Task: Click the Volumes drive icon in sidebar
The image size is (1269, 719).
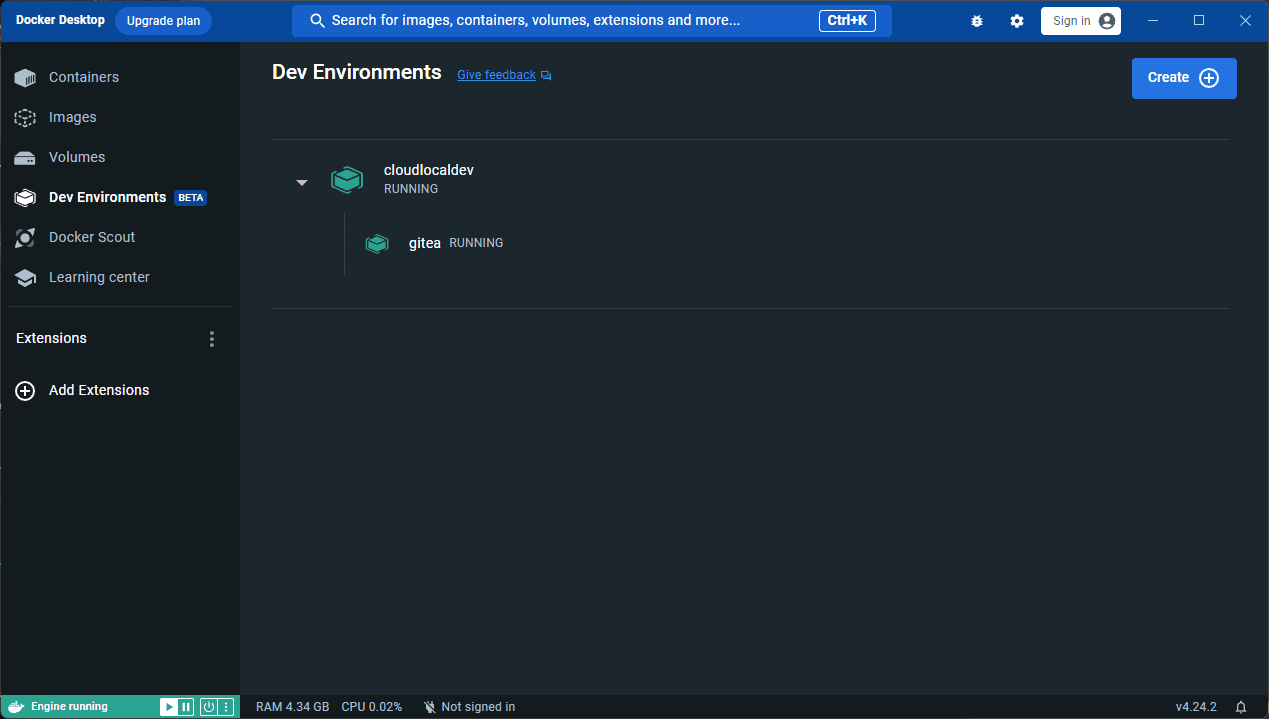Action: click(25, 158)
